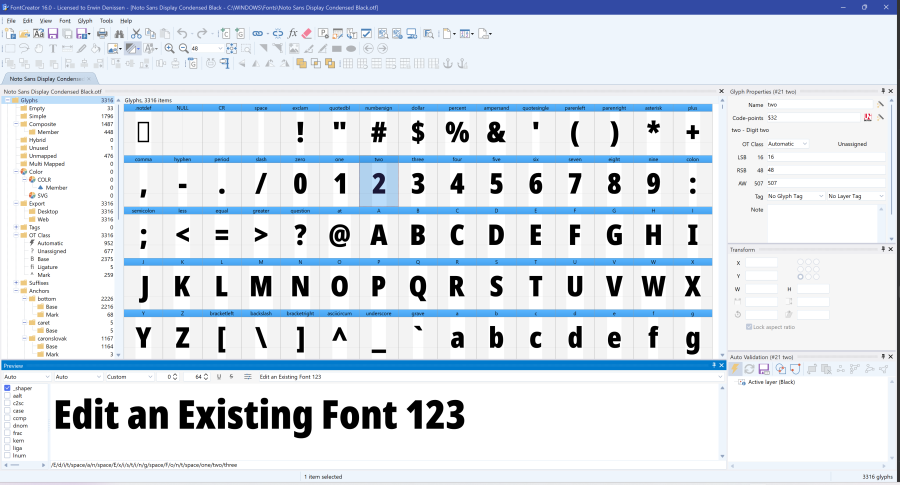The height and width of the screenshot is (485, 900).
Task: Open the Tools menu
Action: tap(106, 21)
